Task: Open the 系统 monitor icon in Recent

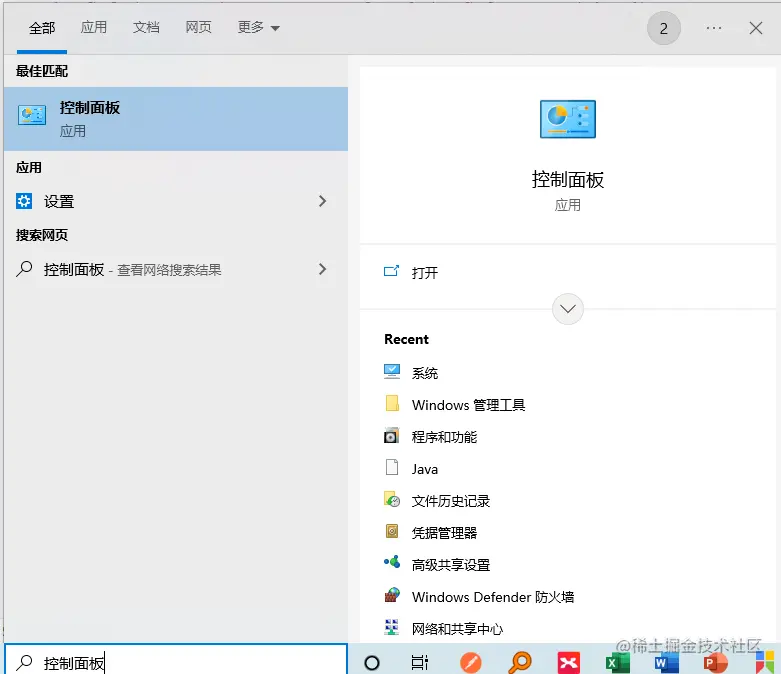Action: 392,372
